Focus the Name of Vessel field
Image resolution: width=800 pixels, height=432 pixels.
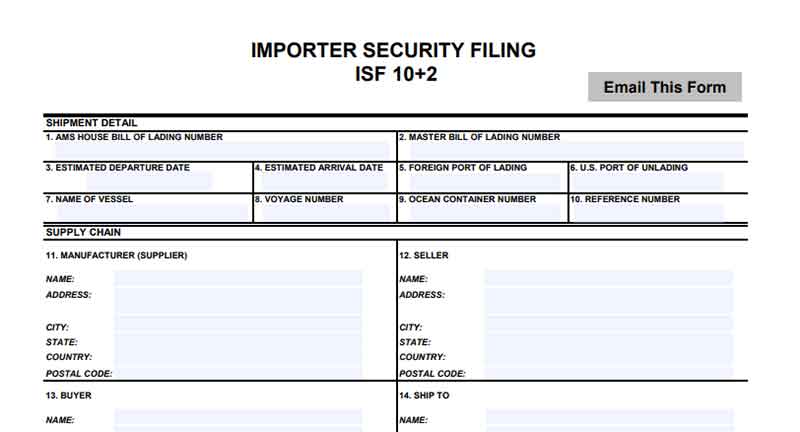pos(147,212)
